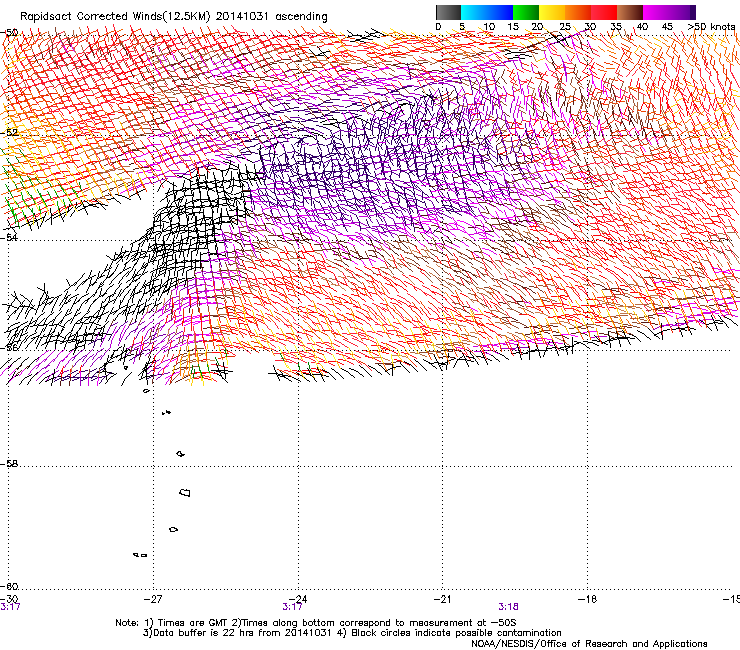Viewport: 740px width, 650px height.
Task: Select the '-60' latitude axis label
Action: tap(9, 586)
